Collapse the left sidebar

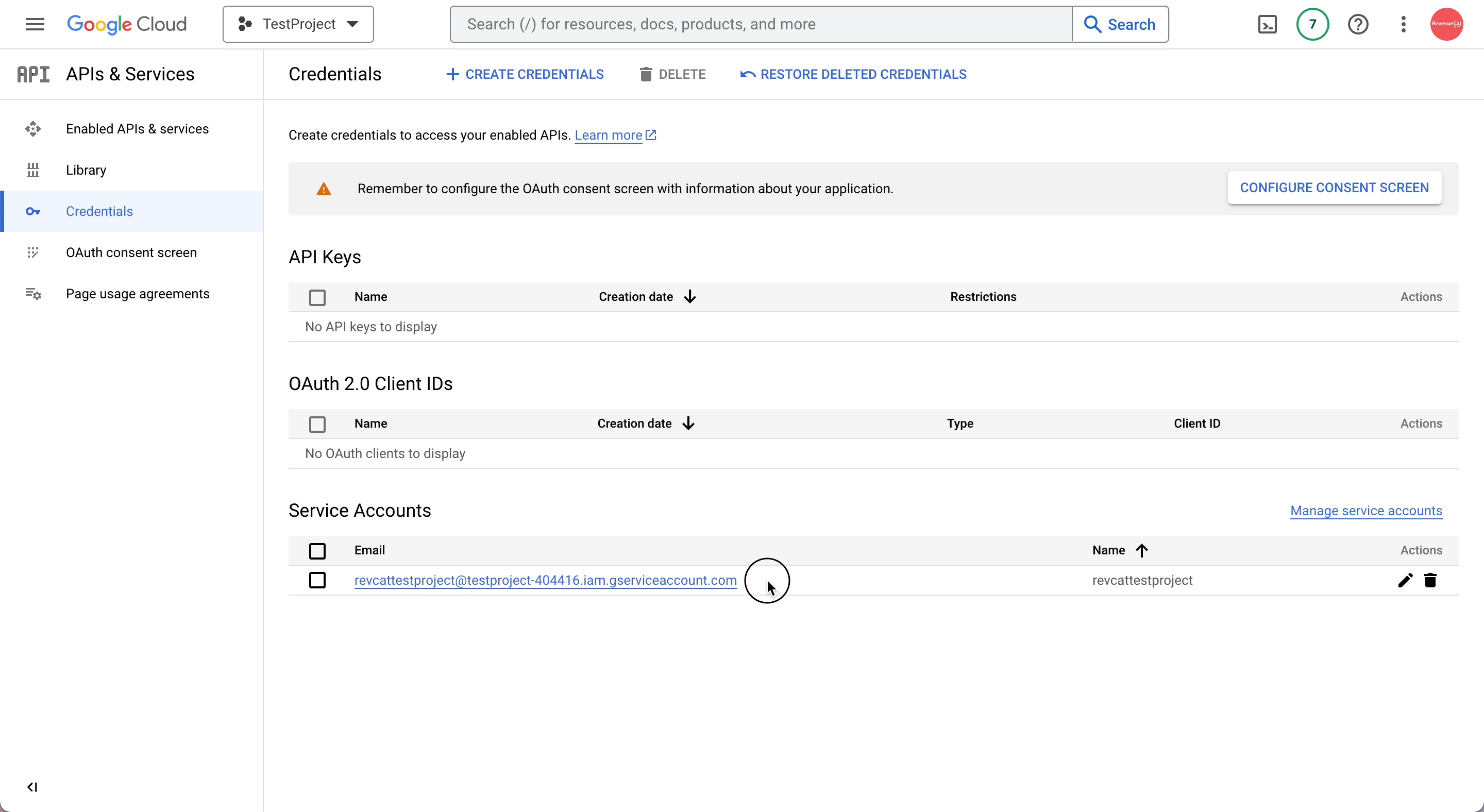tap(32, 787)
